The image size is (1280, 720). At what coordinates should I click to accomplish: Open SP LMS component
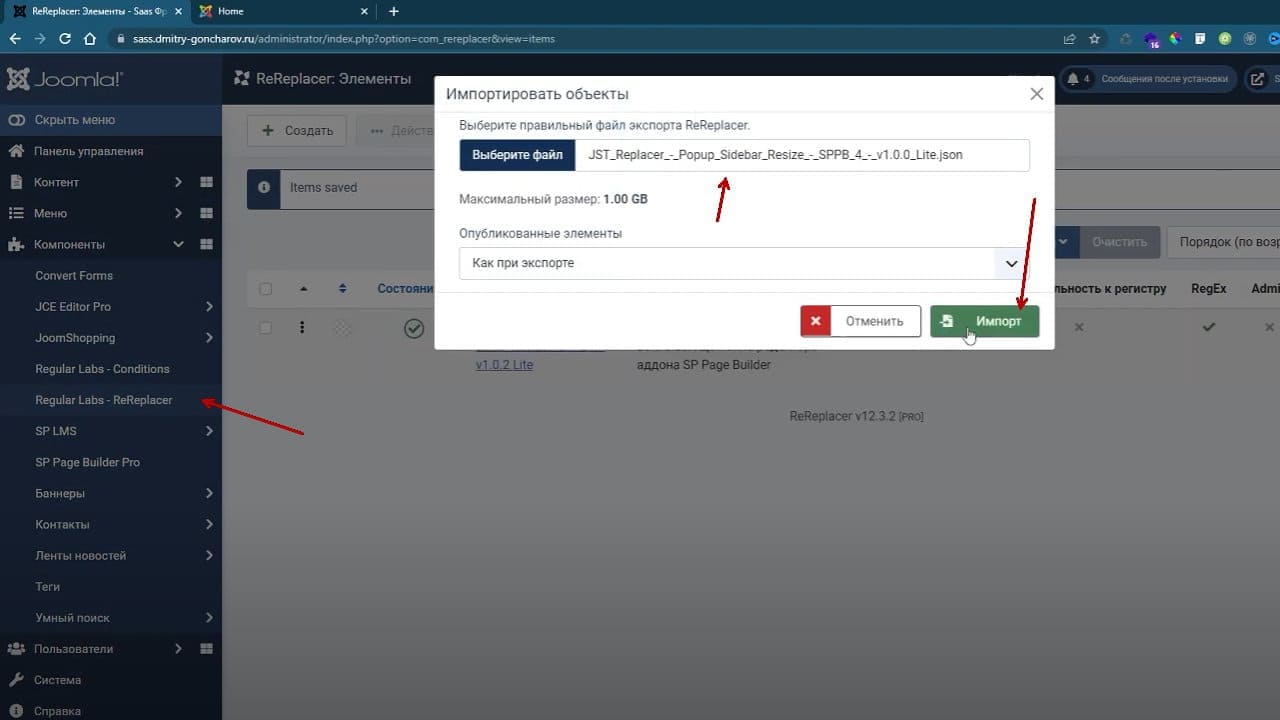point(56,431)
